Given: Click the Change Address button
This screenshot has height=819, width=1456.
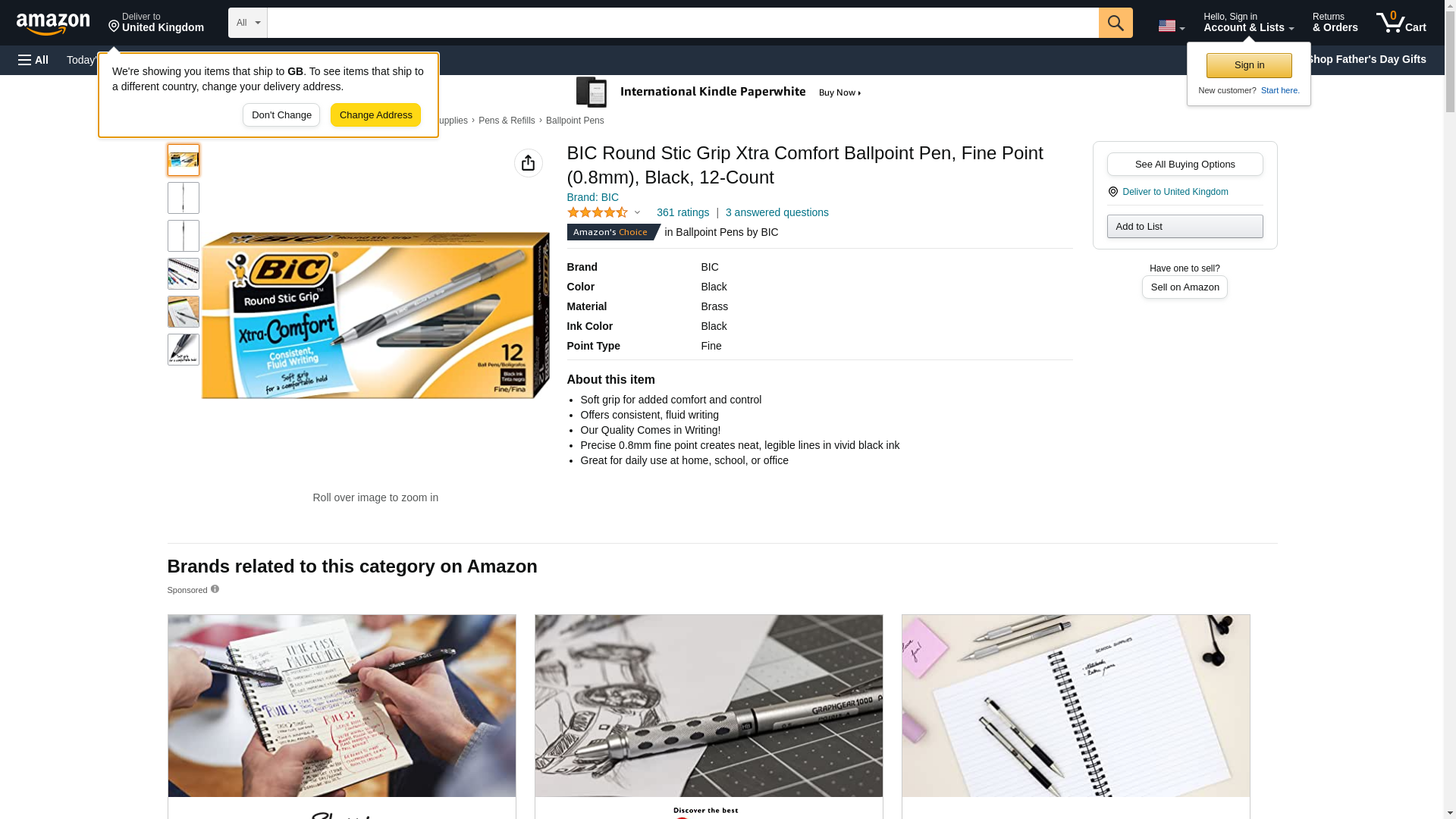Looking at the screenshot, I should 375,115.
